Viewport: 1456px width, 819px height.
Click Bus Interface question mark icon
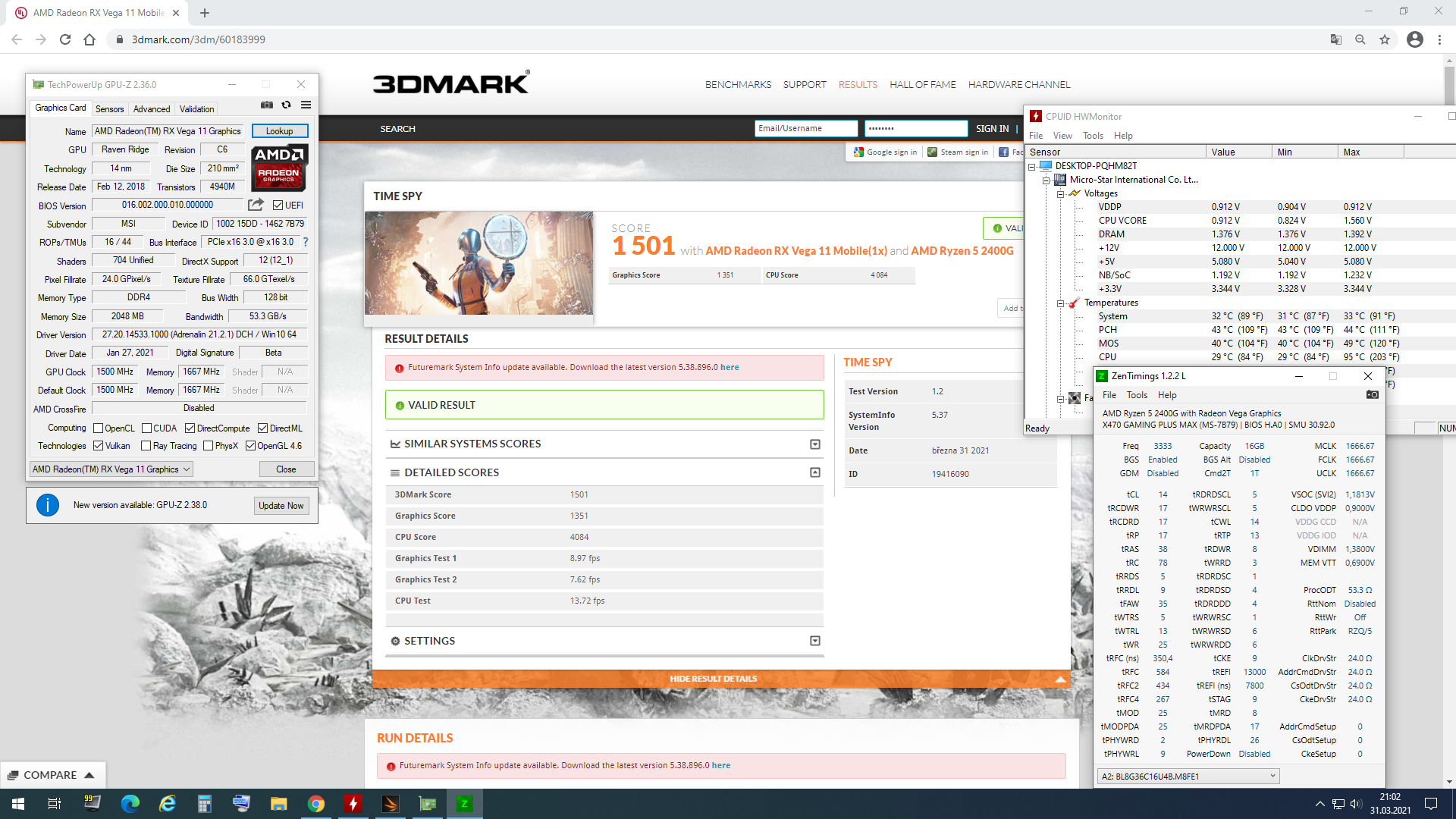(306, 242)
